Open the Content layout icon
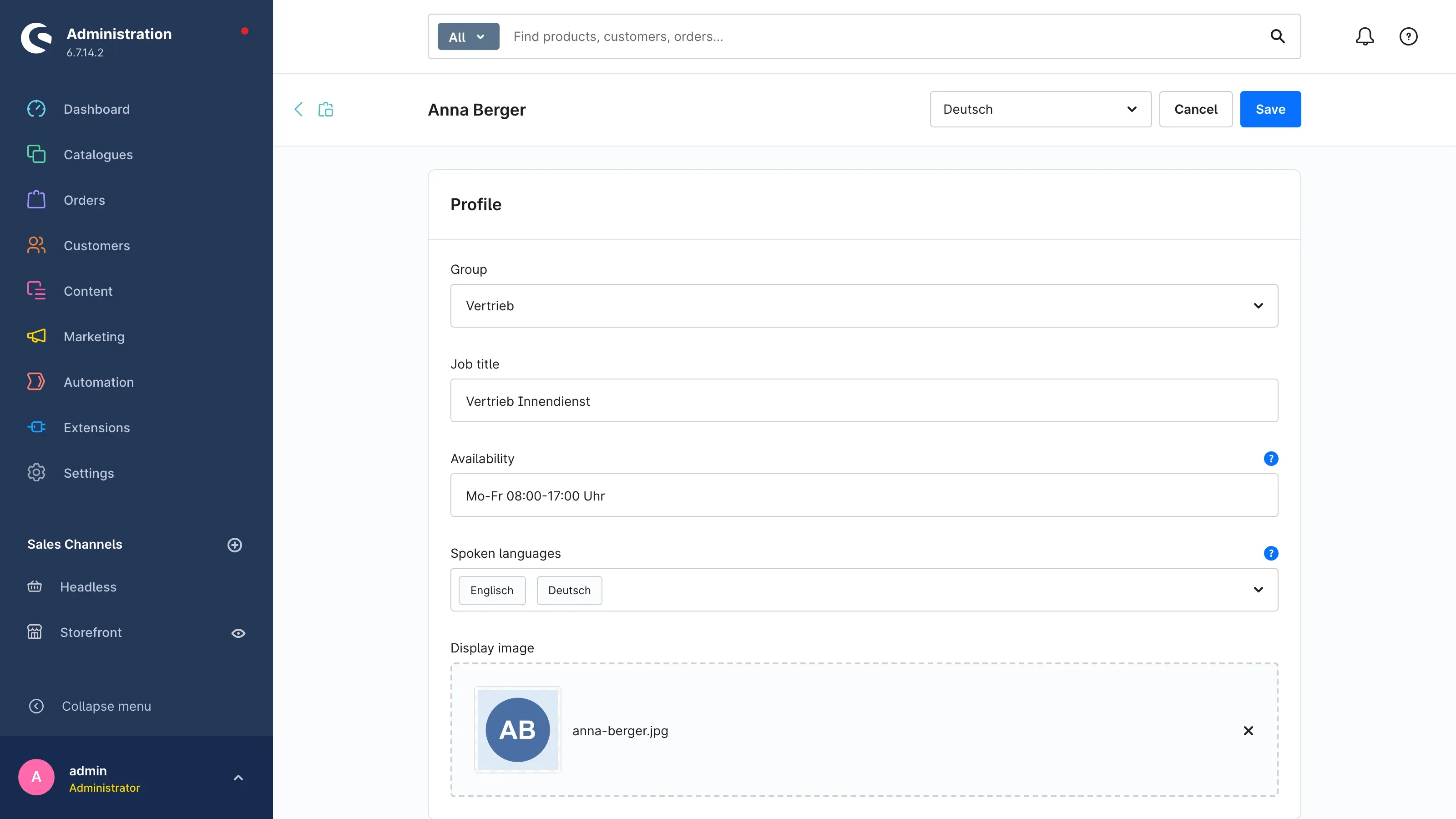The image size is (1456, 819). pyautogui.click(x=36, y=291)
